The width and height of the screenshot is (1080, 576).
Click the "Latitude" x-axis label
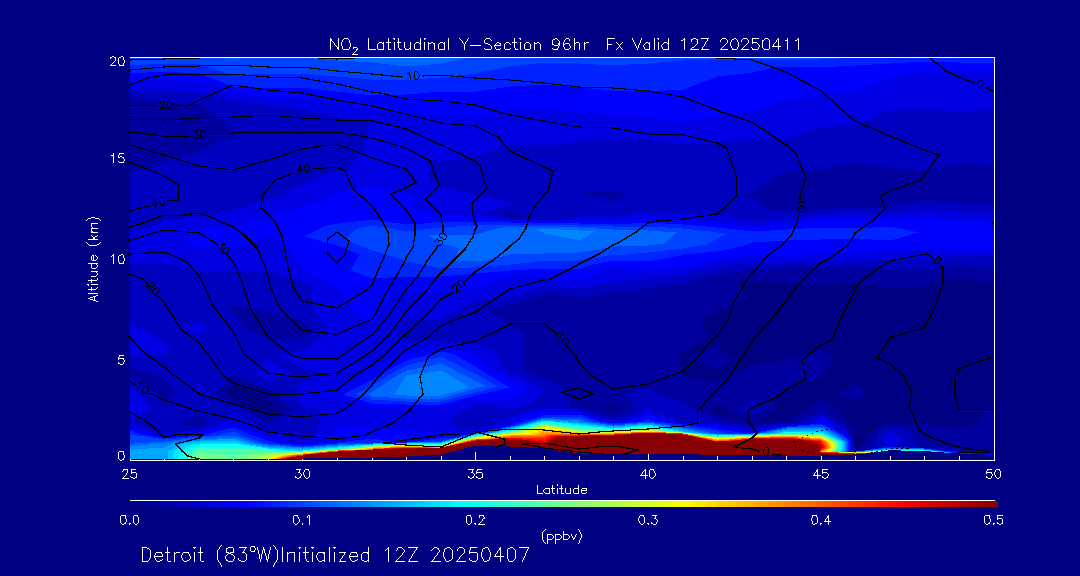click(562, 490)
